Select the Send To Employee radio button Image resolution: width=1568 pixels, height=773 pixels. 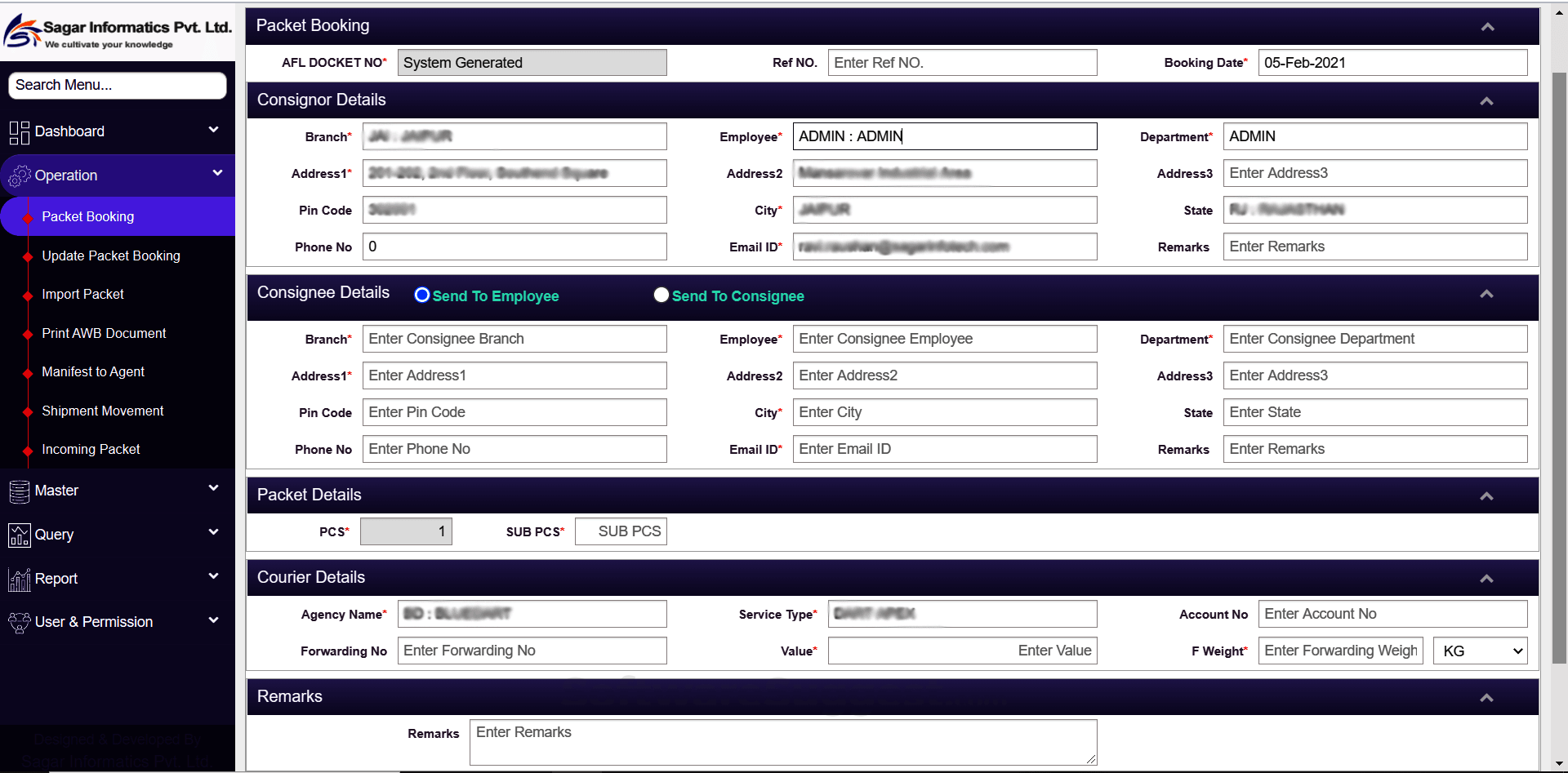421,295
